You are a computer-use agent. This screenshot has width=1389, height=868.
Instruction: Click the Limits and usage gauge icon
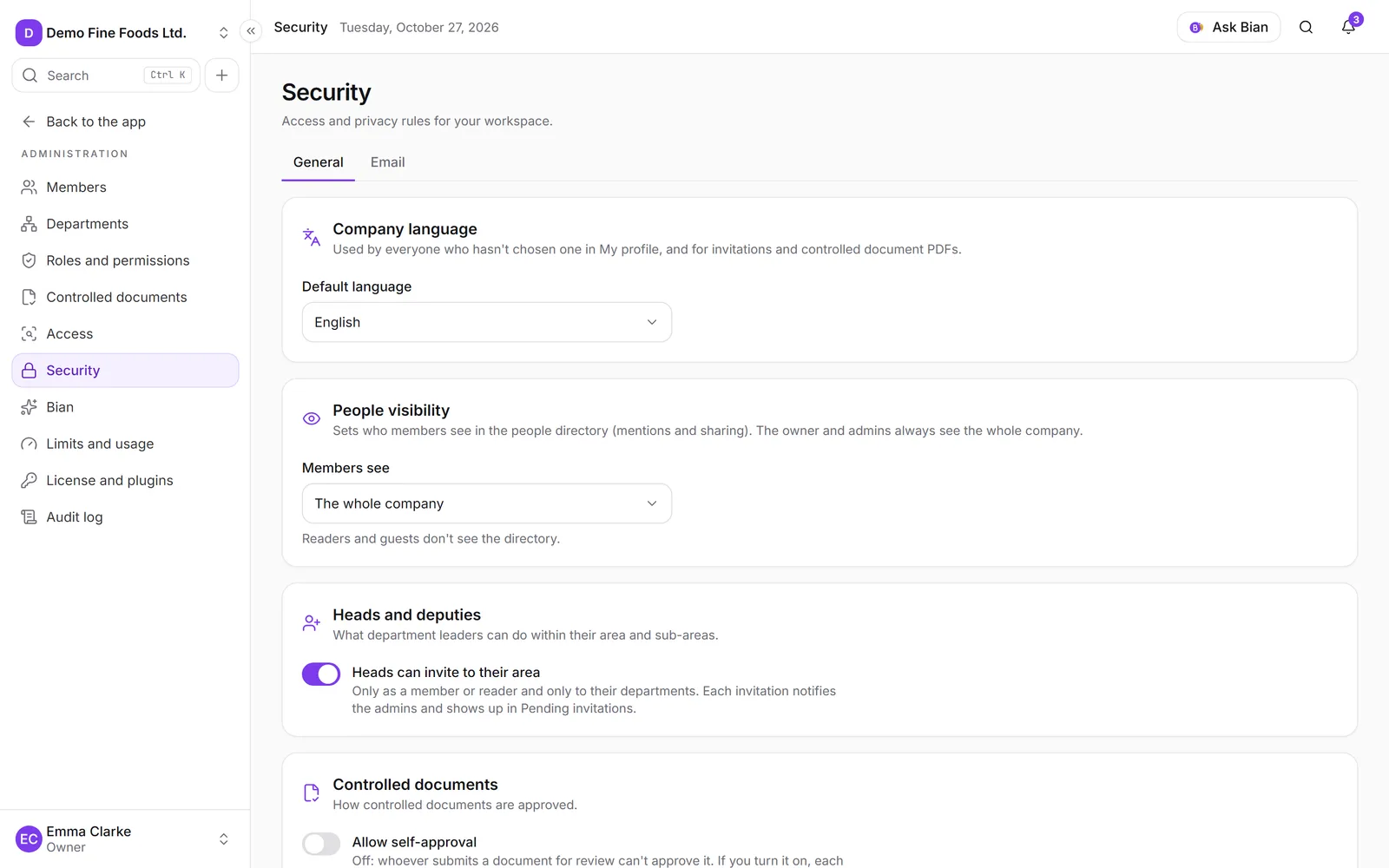coord(29,444)
